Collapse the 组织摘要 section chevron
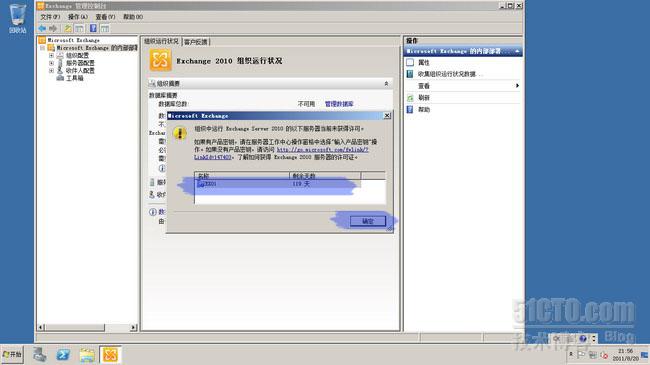The height and width of the screenshot is (365, 650). coord(386,84)
